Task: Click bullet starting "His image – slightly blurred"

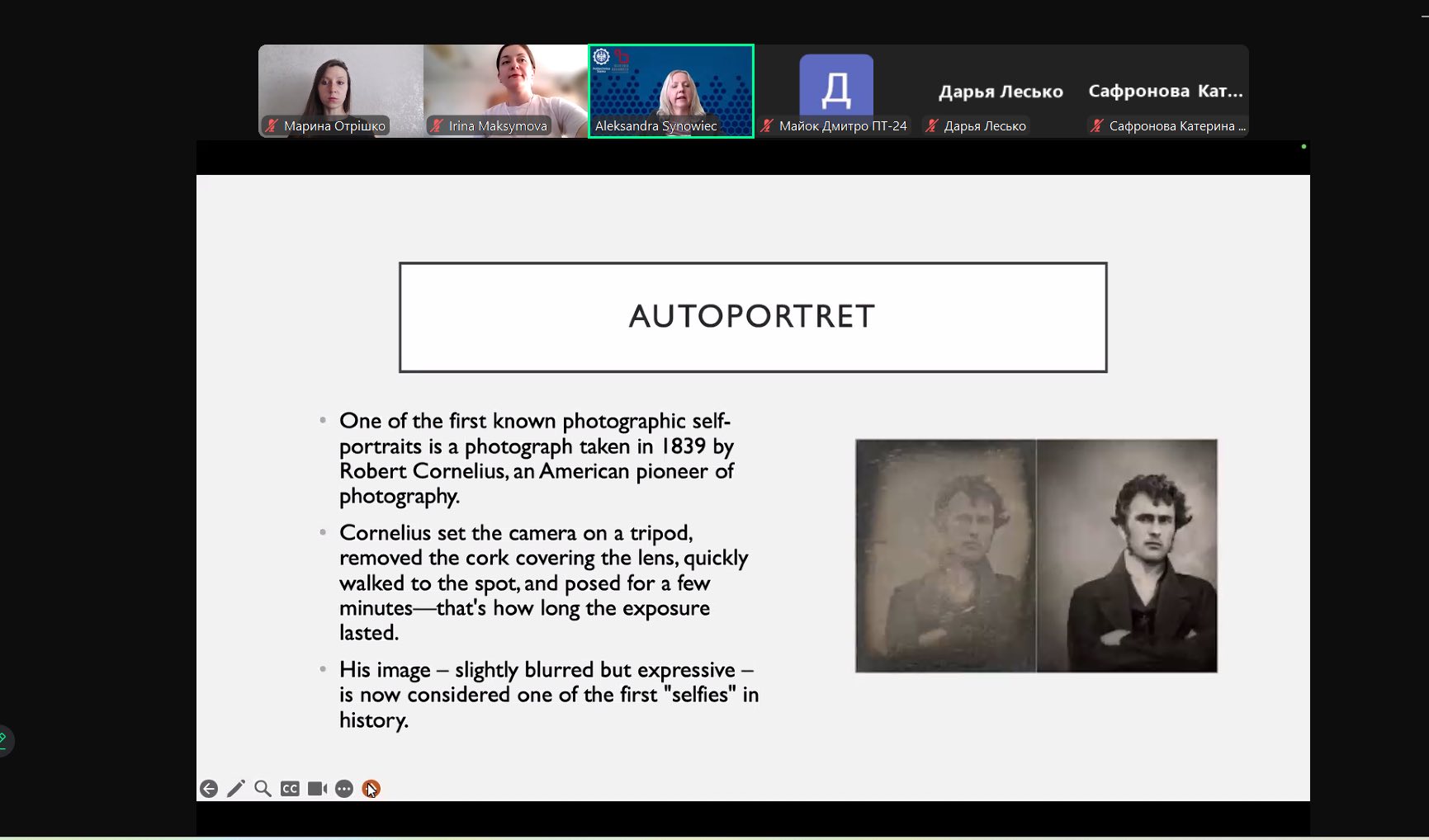Action: click(549, 695)
